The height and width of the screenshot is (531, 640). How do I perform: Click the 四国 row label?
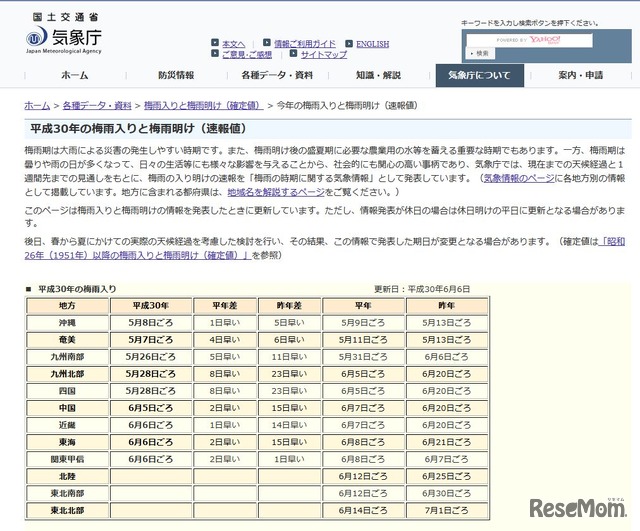67,391
